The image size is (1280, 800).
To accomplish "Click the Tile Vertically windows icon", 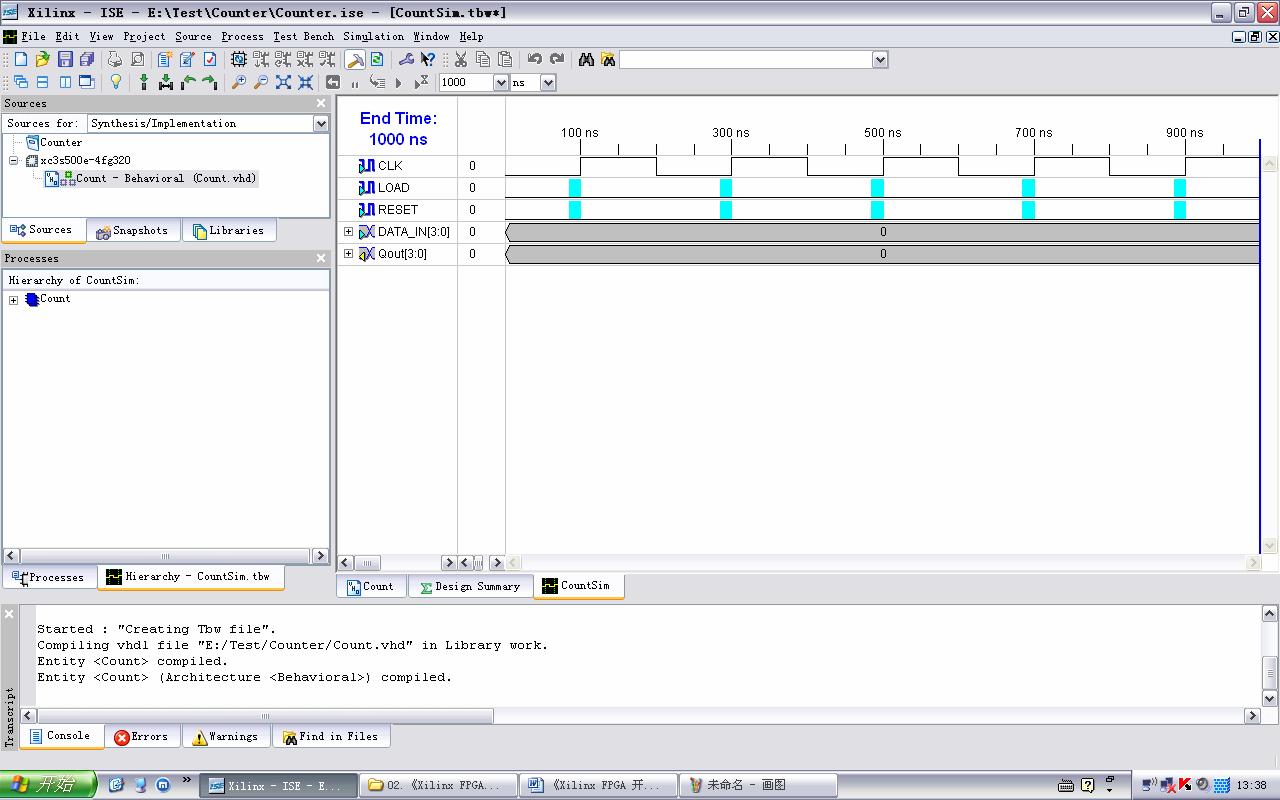I will click(x=65, y=82).
